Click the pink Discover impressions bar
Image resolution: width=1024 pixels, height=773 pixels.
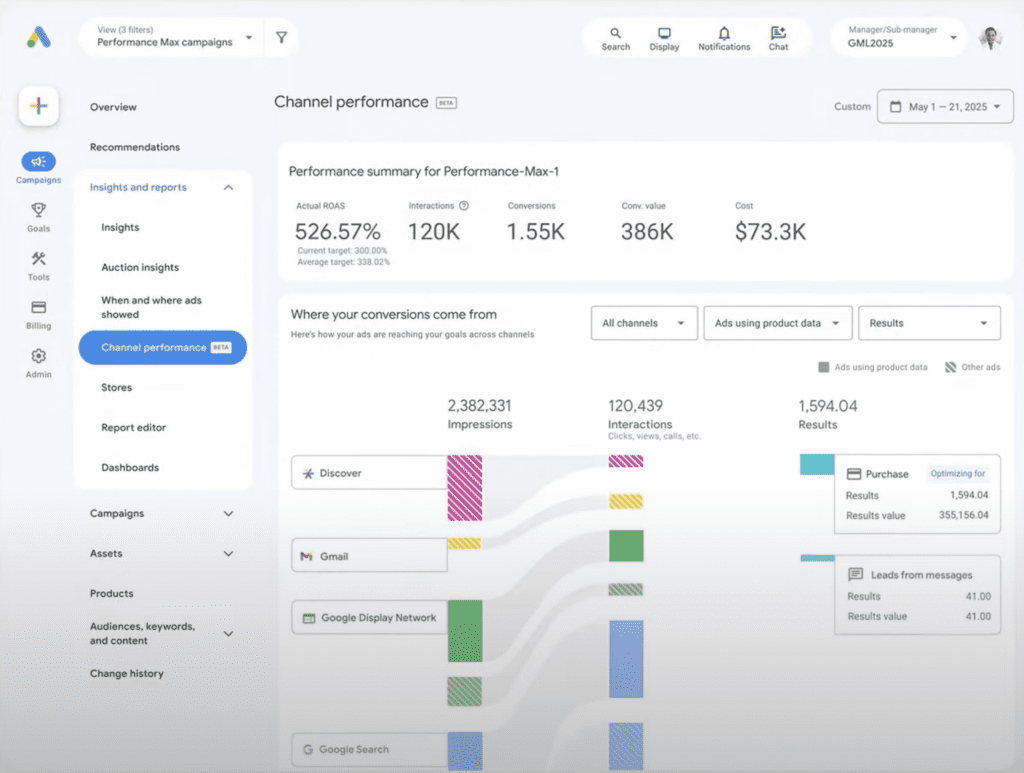(x=464, y=488)
